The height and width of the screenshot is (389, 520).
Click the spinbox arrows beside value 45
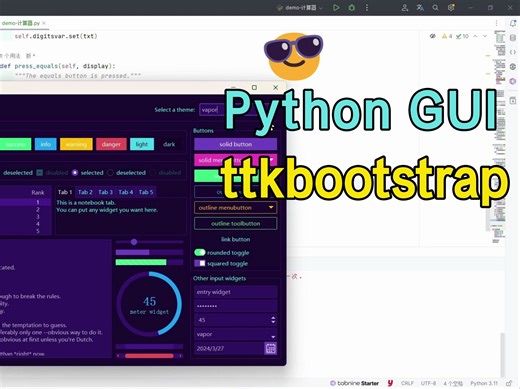273,320
